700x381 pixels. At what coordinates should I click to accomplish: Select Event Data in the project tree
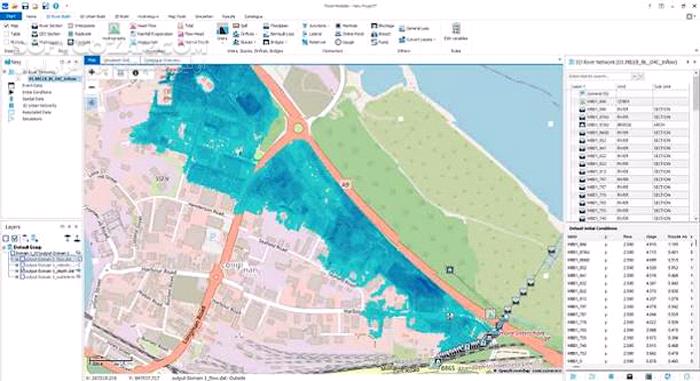(x=32, y=85)
